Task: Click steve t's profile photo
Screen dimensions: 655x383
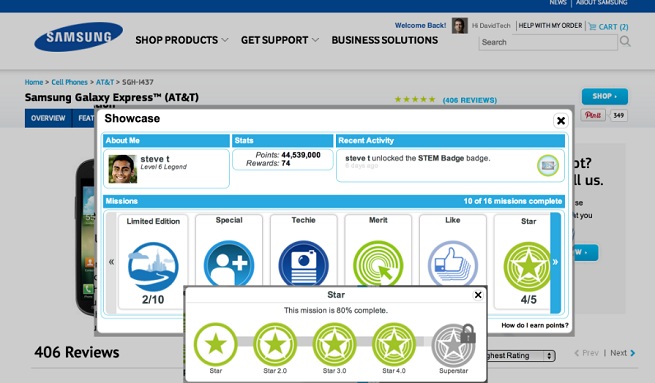Action: coord(123,169)
